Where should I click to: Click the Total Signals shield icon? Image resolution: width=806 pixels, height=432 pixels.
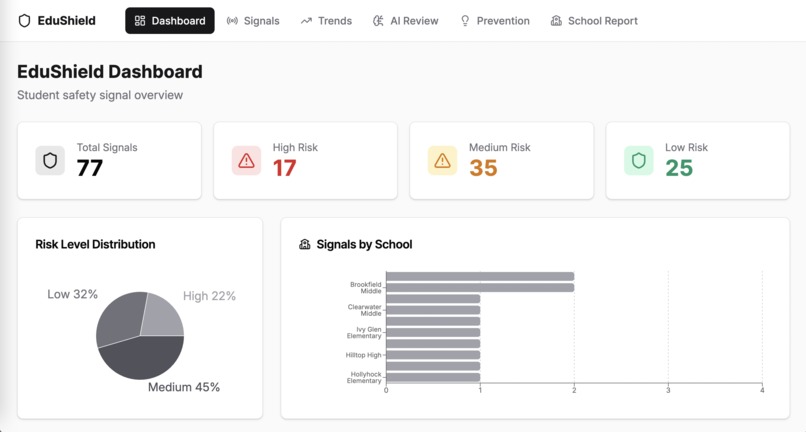[50, 160]
